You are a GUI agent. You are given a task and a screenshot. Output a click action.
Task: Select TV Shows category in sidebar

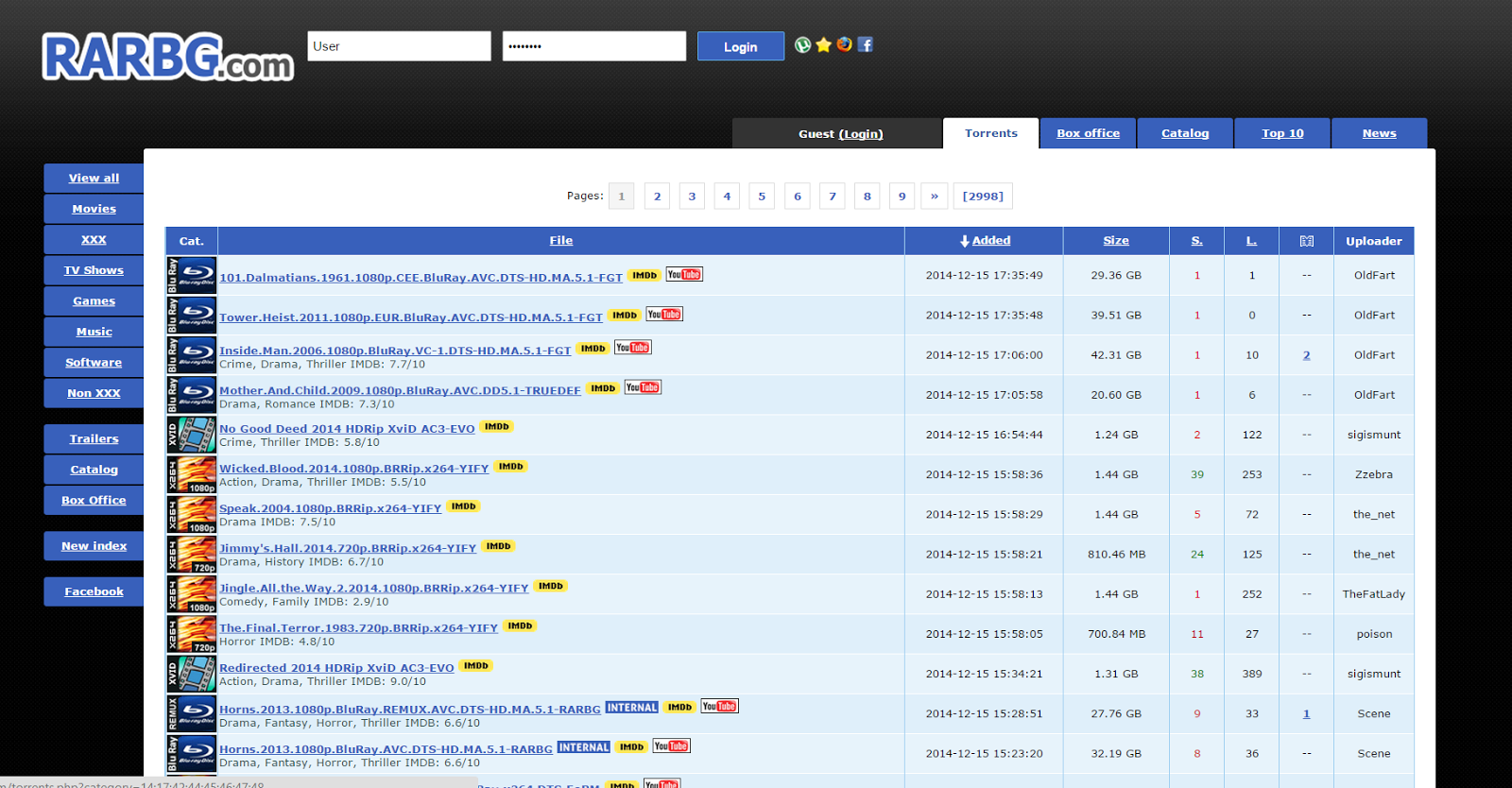click(x=94, y=270)
